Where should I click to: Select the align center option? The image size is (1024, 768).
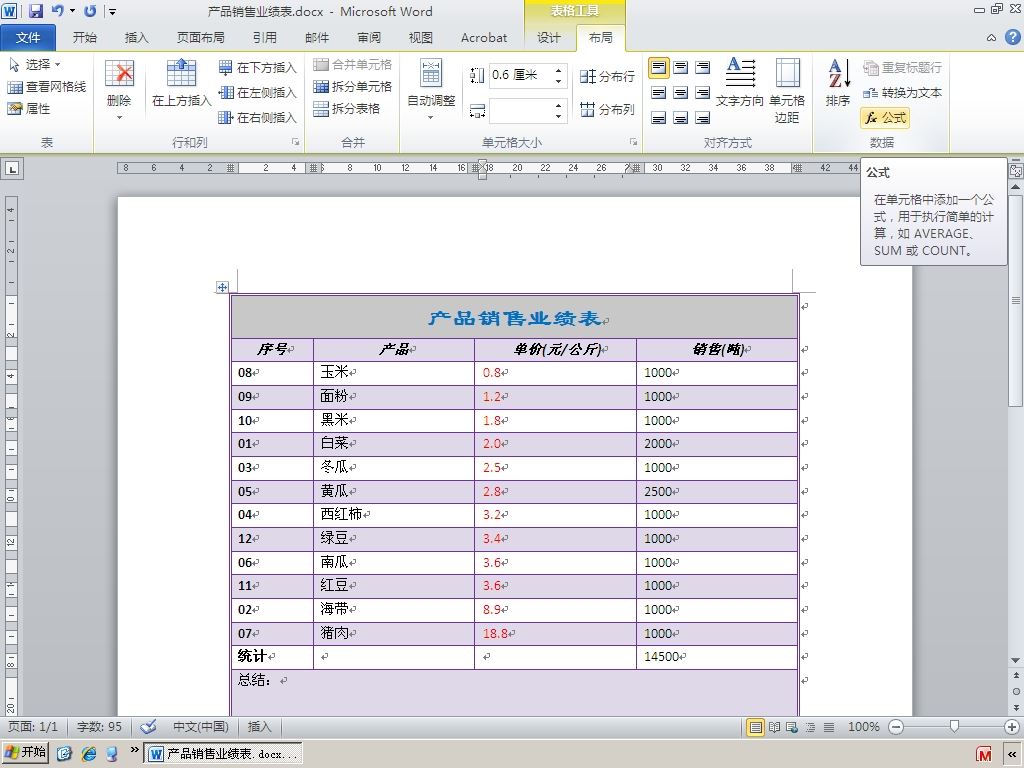click(x=680, y=93)
